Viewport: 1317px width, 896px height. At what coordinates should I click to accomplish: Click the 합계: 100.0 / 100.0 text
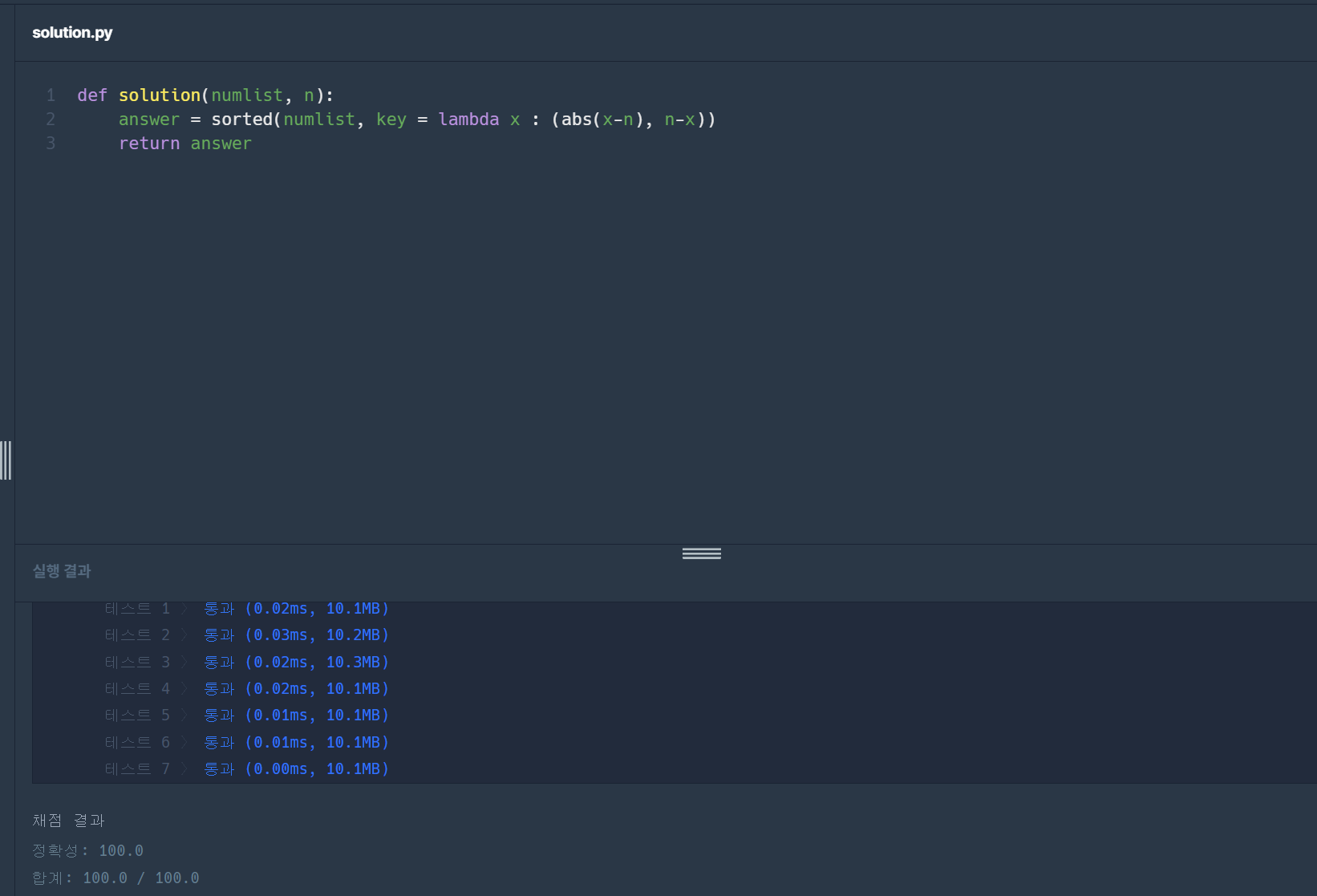click(115, 878)
